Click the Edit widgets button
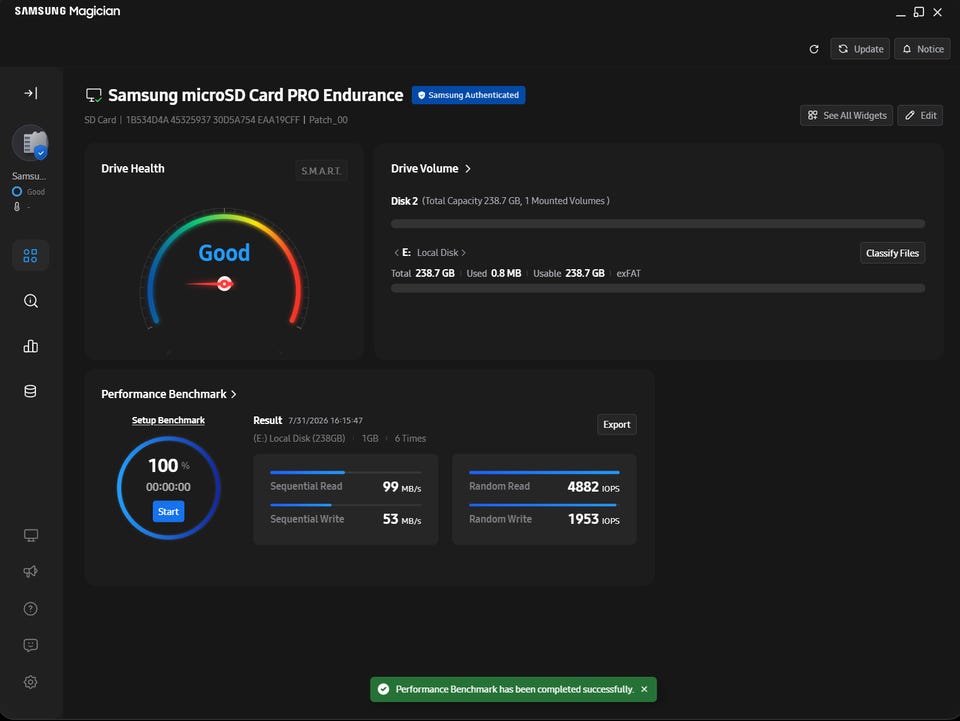The height and width of the screenshot is (721, 960). coord(920,115)
